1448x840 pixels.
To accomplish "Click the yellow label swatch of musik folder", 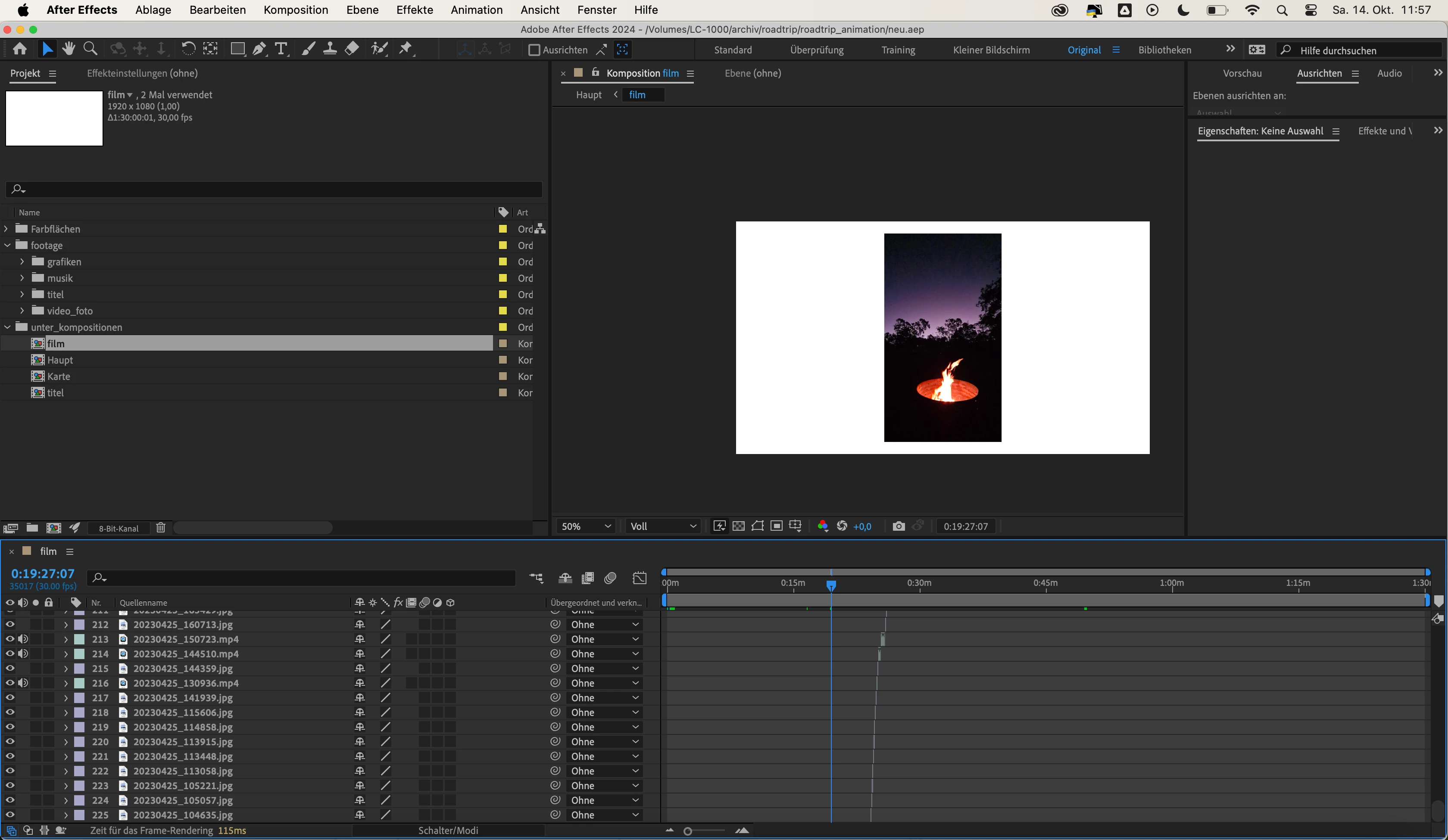I will [503, 278].
